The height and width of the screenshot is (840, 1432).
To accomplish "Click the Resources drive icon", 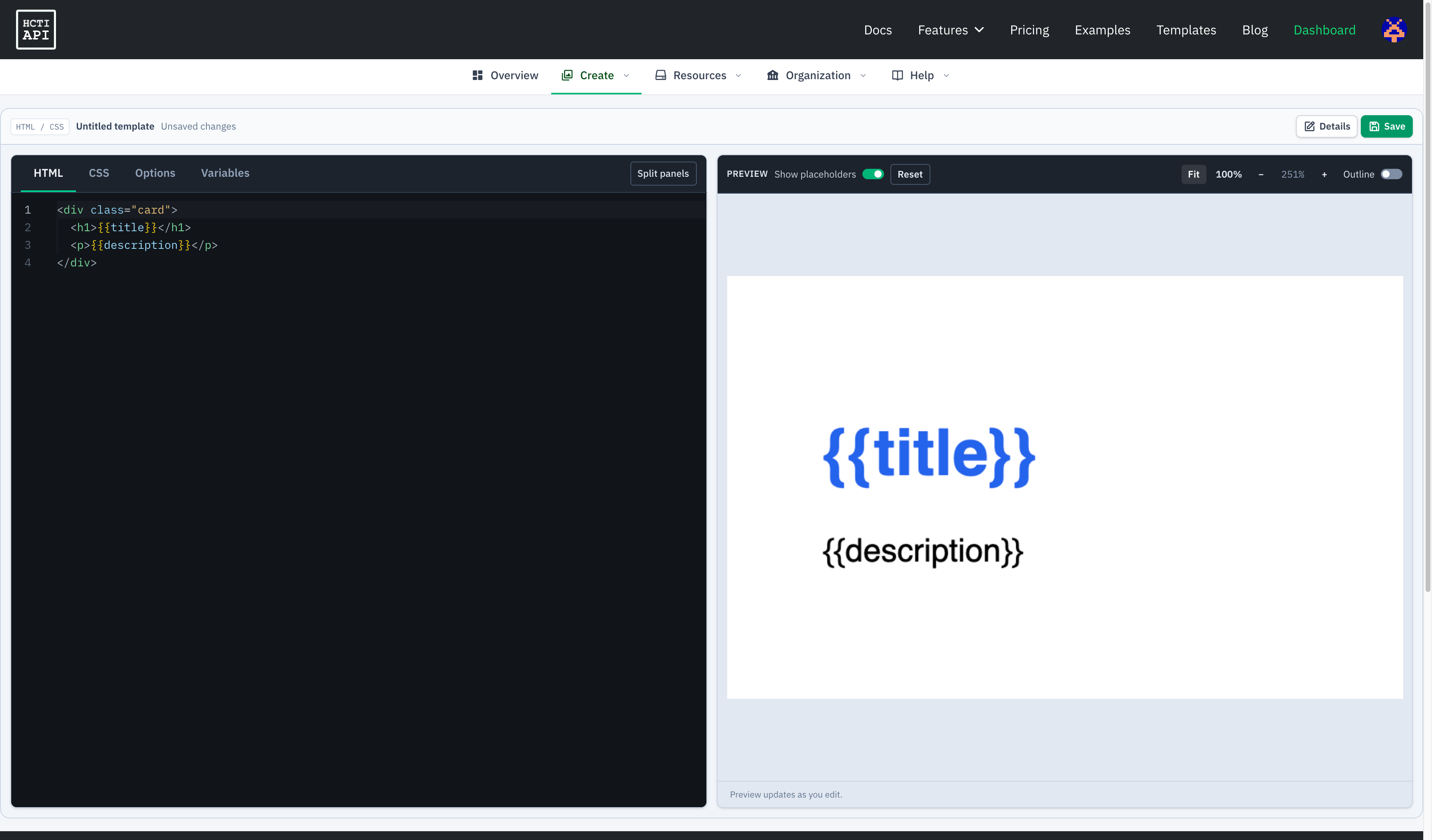I will tap(660, 75).
